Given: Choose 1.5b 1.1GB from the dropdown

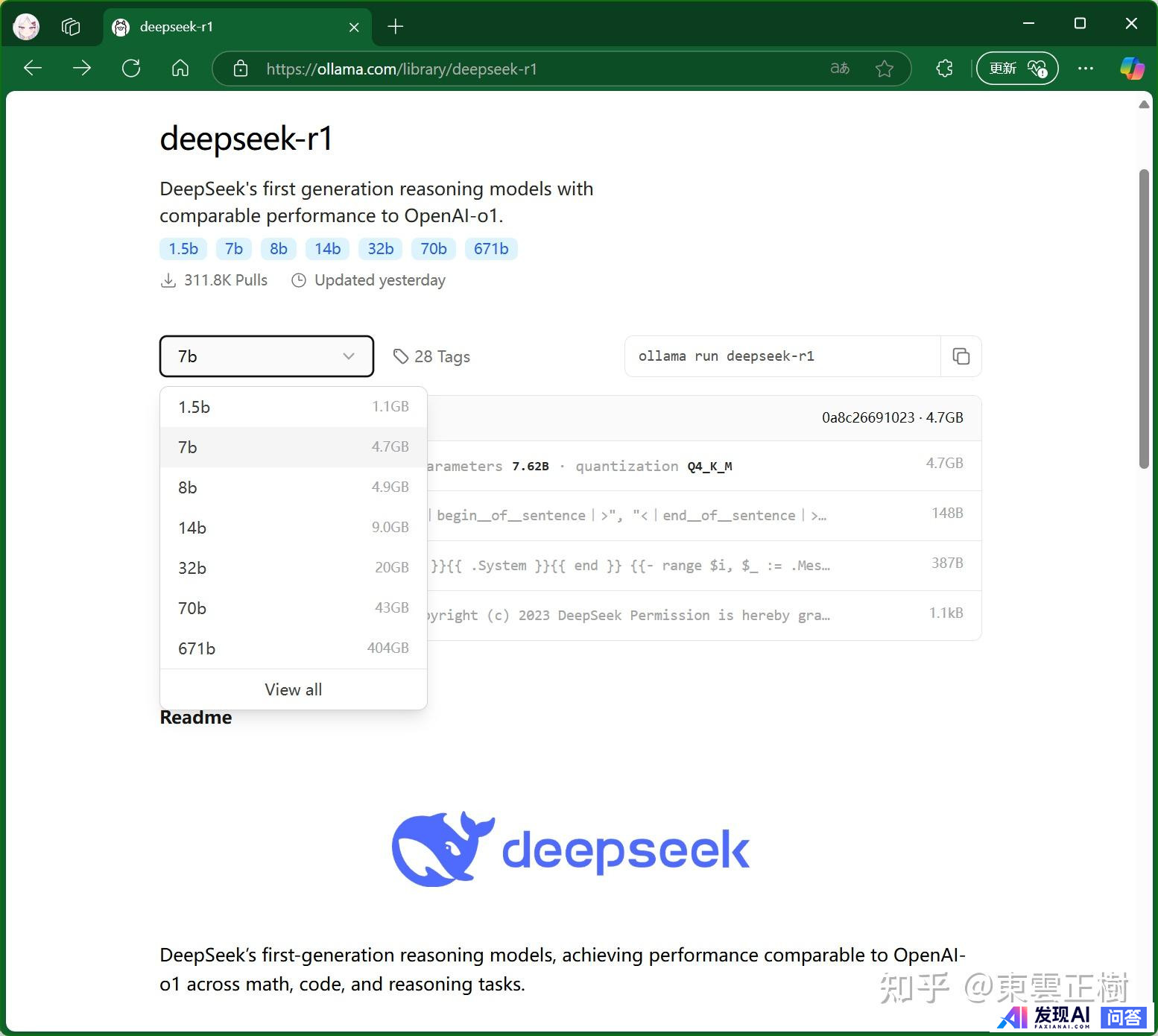Looking at the screenshot, I should (294, 407).
